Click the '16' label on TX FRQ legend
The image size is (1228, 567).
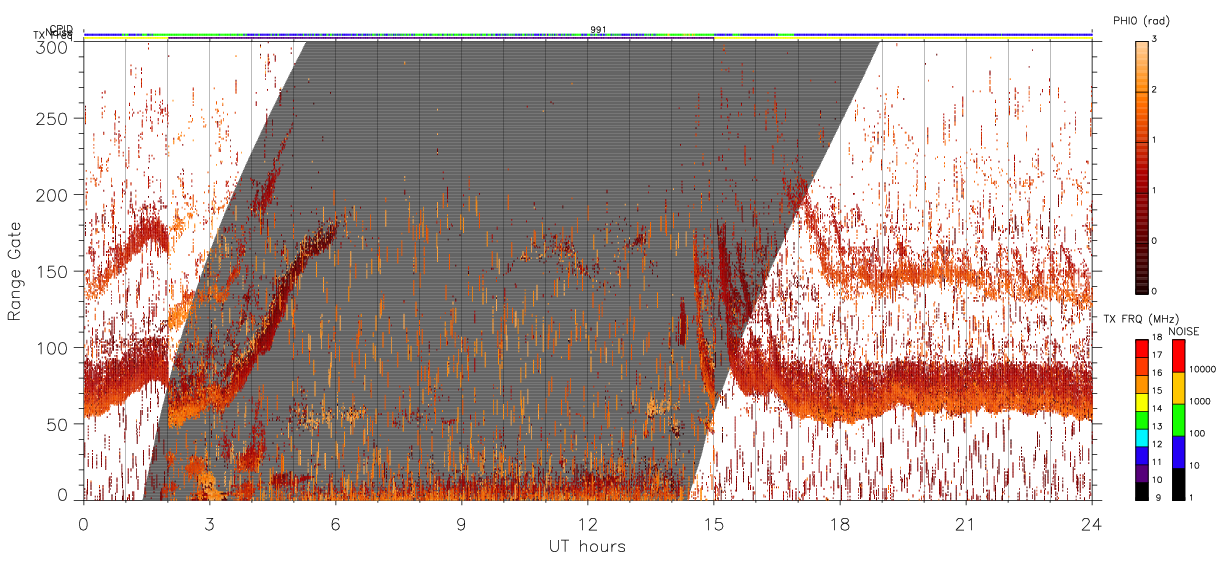click(1157, 374)
